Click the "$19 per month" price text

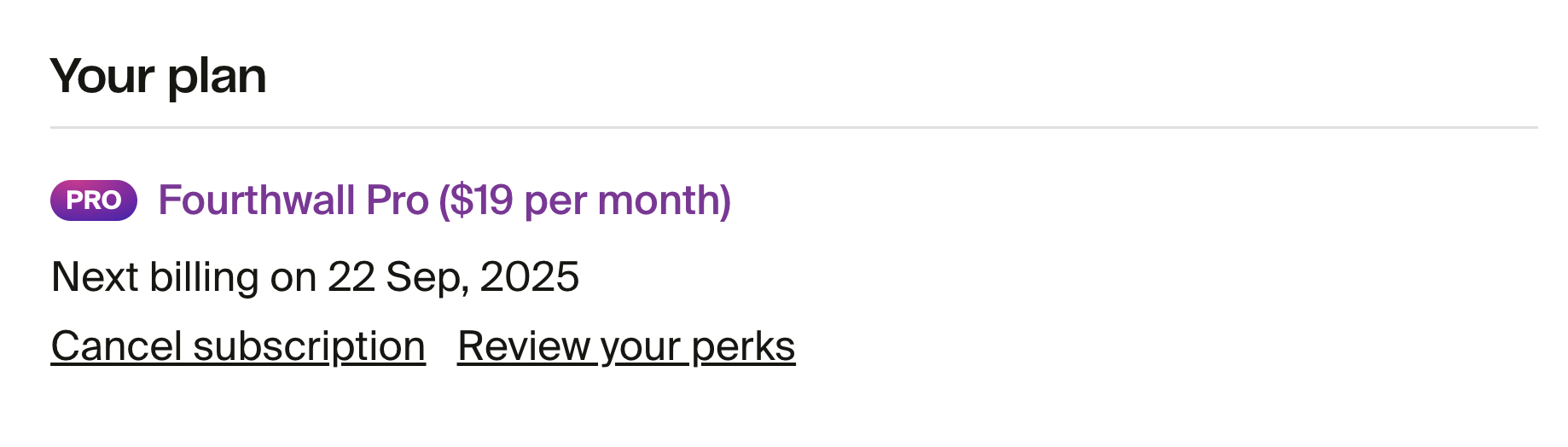point(584,200)
